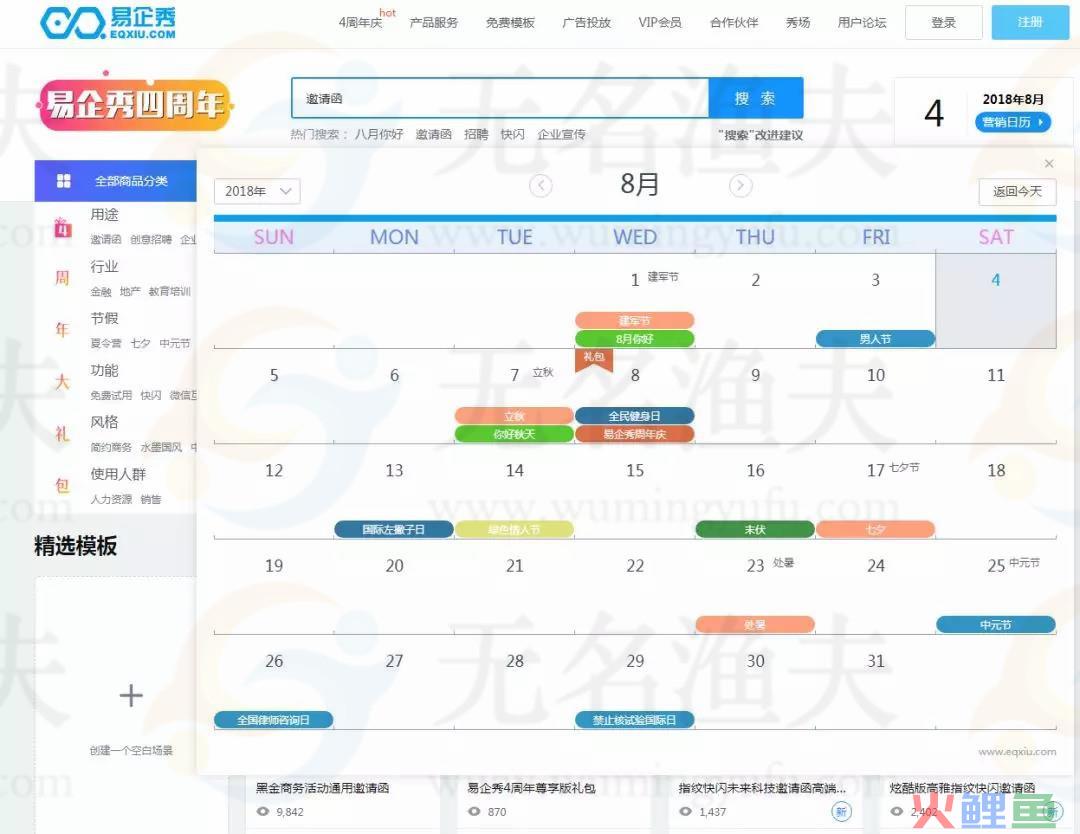The width and height of the screenshot is (1080, 834).
Task: Click hot search link 快闪
Action: coord(512,134)
